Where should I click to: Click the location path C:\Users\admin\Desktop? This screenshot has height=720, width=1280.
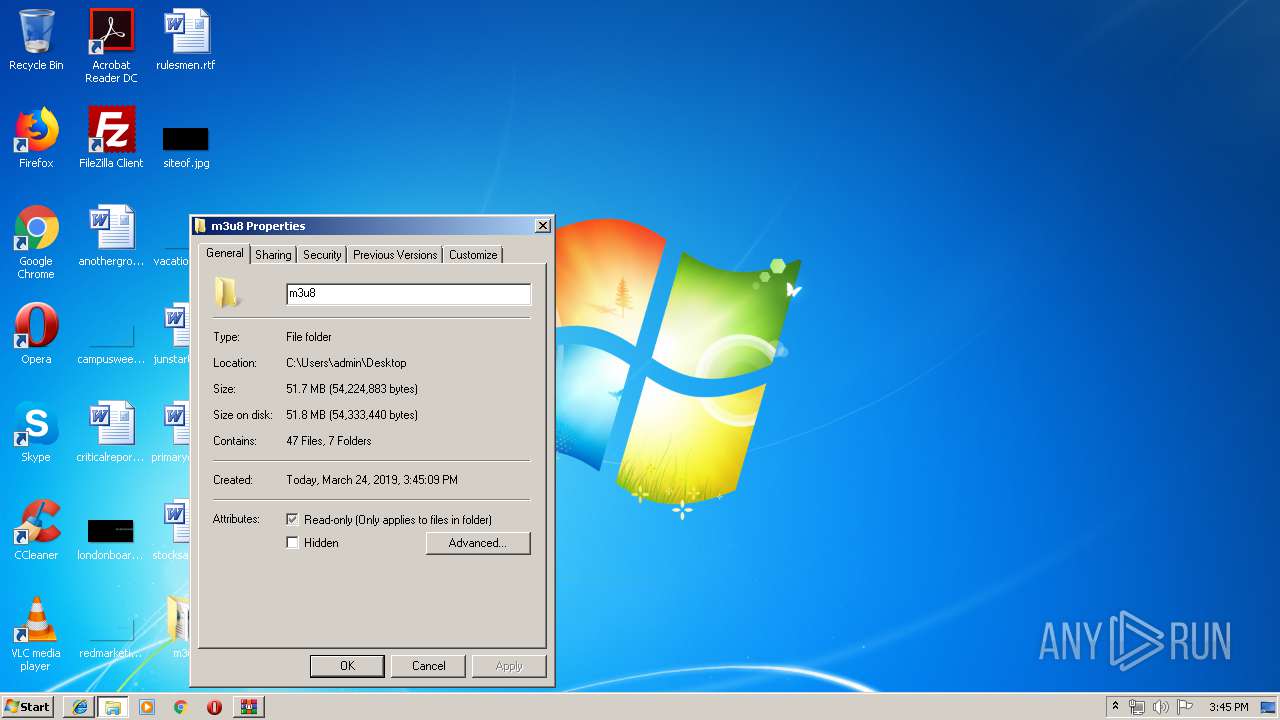coord(346,363)
